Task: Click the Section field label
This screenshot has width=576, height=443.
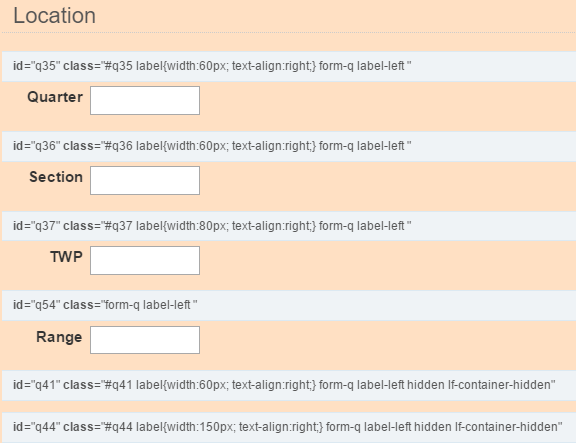Action: pos(56,177)
